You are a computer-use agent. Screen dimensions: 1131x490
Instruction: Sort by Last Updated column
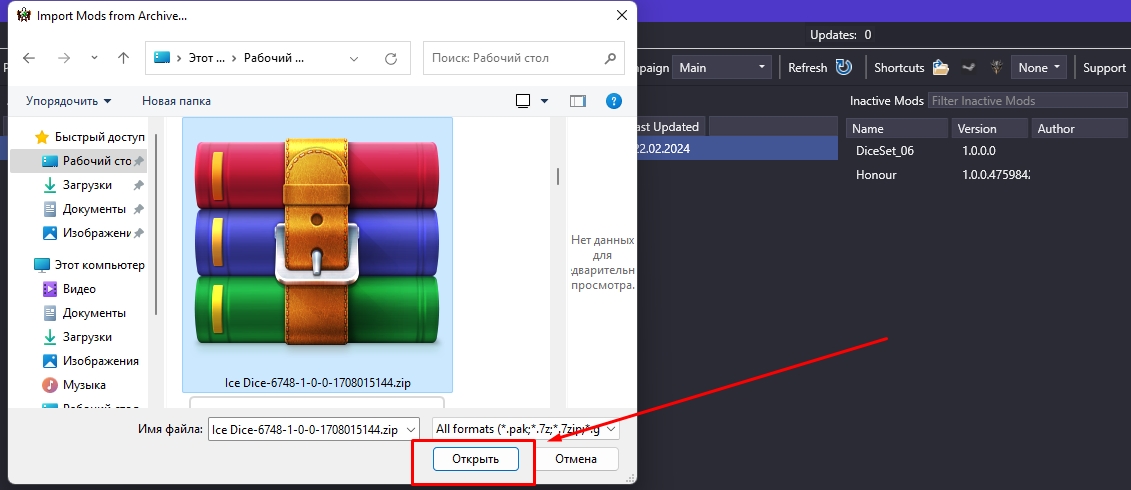click(667, 126)
